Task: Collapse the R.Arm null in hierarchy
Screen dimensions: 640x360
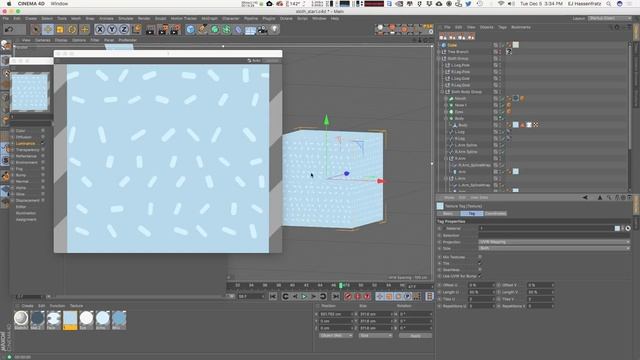Action: (x=446, y=158)
